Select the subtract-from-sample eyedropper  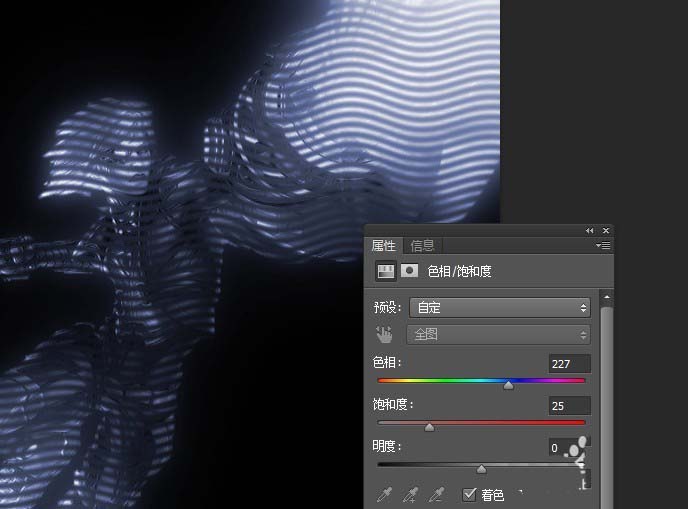435,495
